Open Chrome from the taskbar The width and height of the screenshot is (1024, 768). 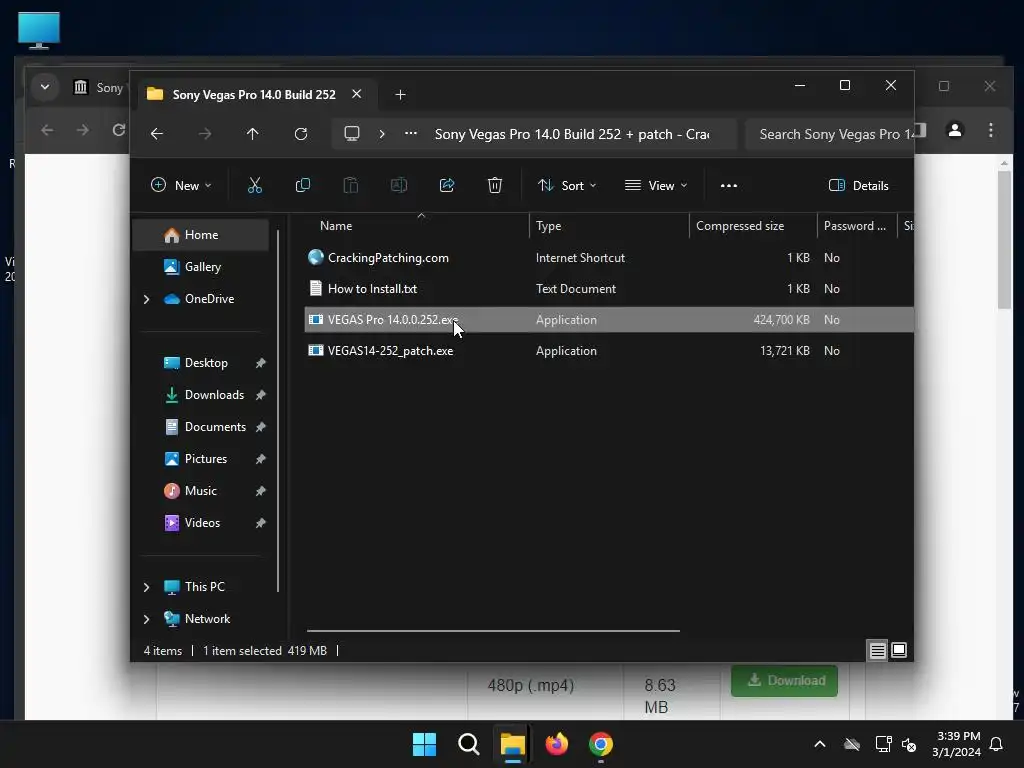(x=601, y=744)
